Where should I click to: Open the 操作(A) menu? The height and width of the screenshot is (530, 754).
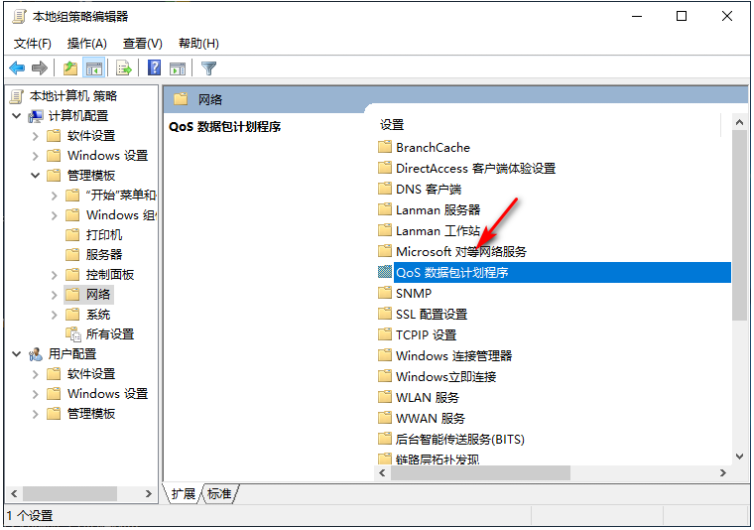(87, 44)
